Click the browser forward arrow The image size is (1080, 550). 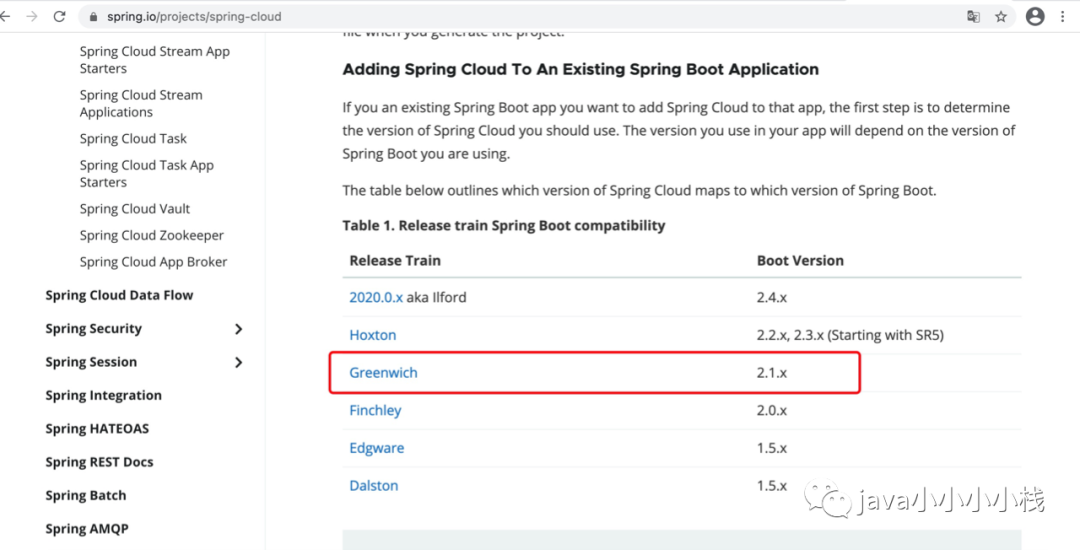click(x=32, y=17)
